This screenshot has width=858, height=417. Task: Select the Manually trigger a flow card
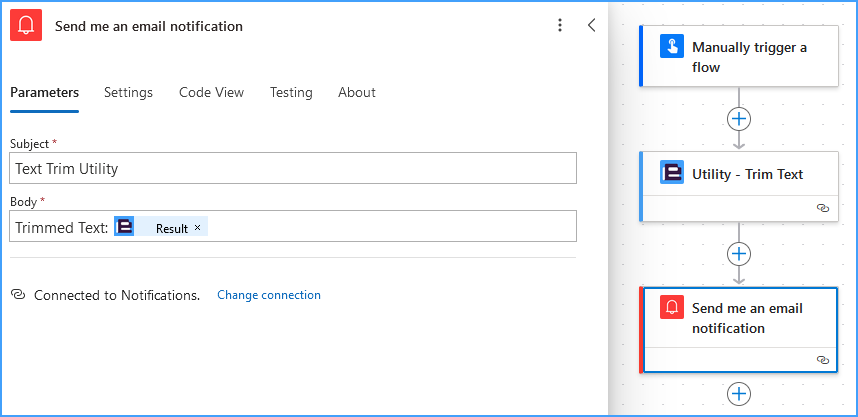739,56
